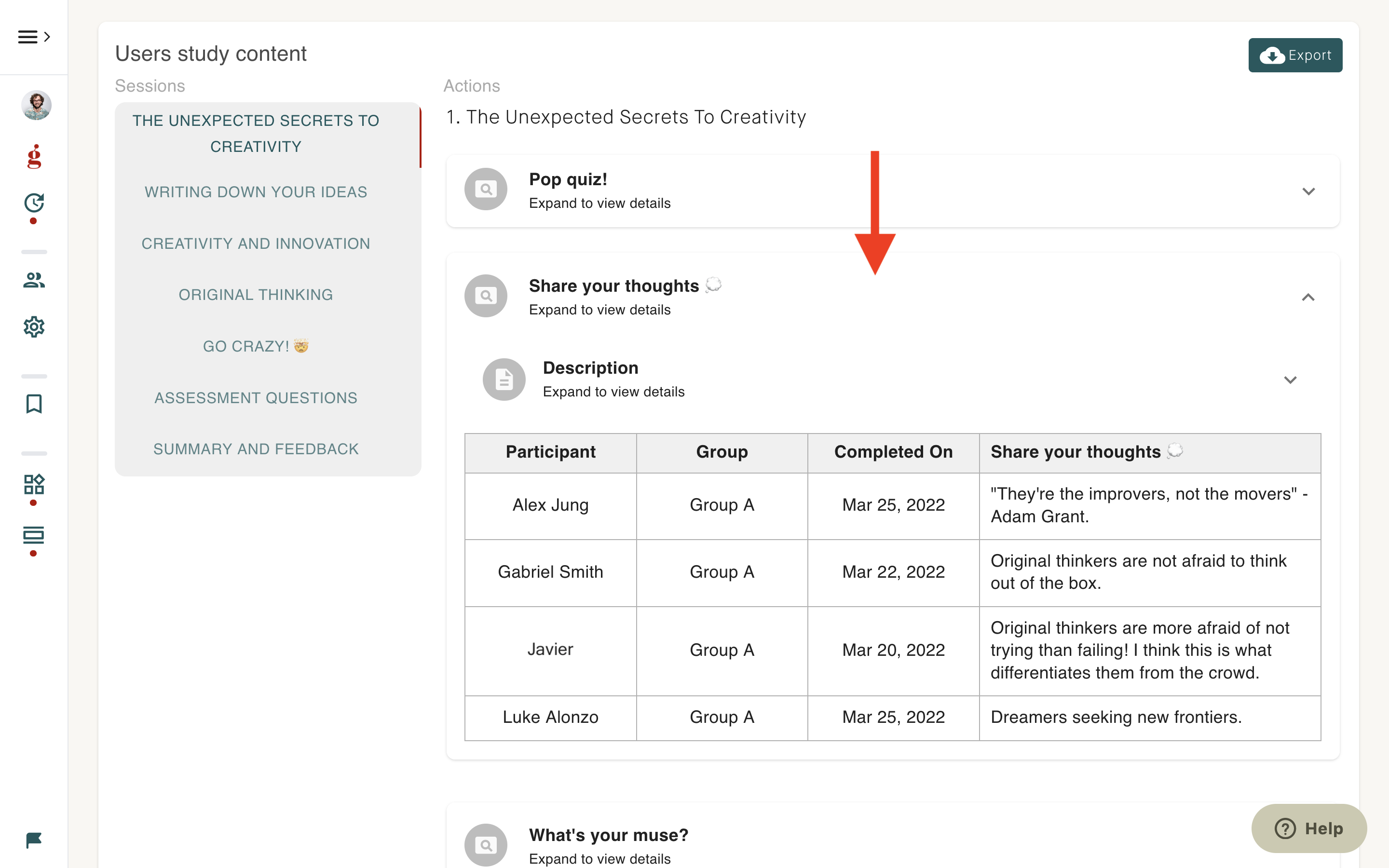
Task: Open the Help widget
Action: coord(1308,828)
